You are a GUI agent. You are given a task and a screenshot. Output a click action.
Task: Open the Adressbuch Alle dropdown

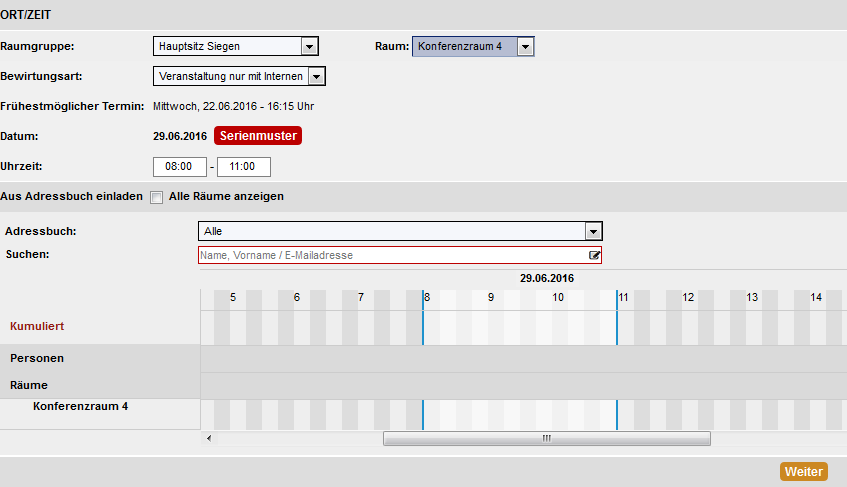[400, 231]
